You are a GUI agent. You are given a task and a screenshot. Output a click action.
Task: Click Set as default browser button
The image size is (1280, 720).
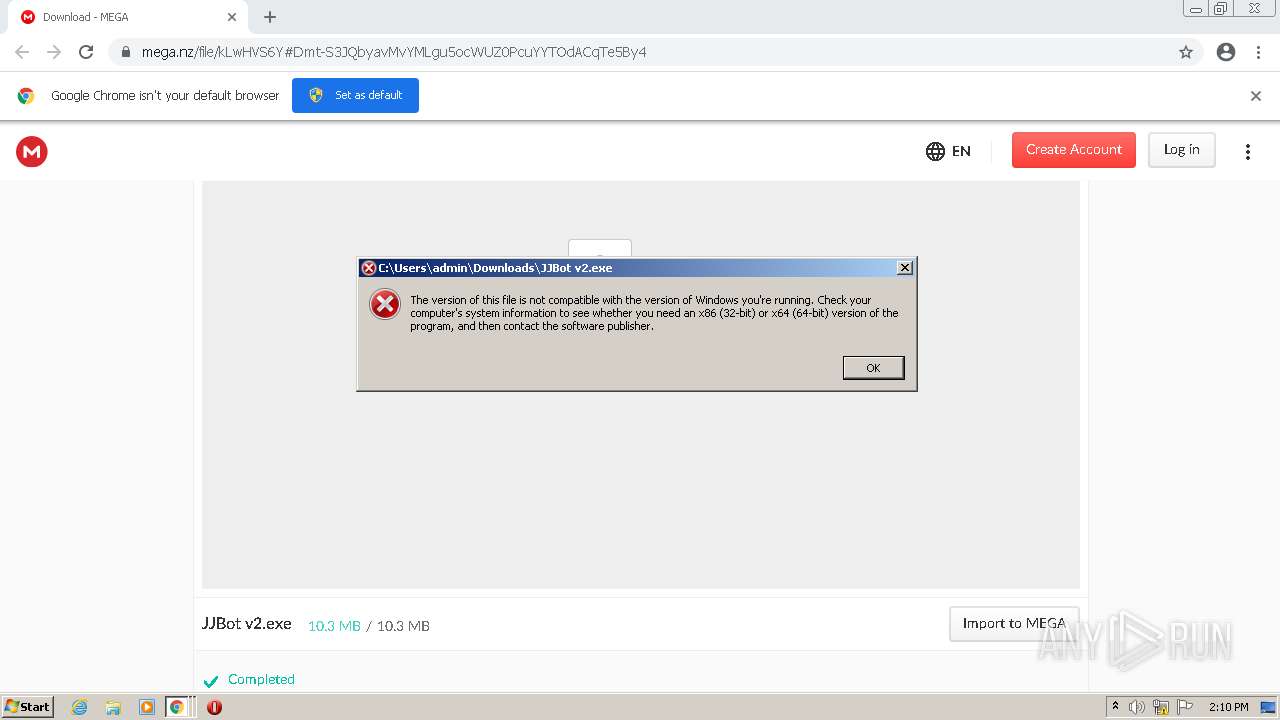[355, 95]
